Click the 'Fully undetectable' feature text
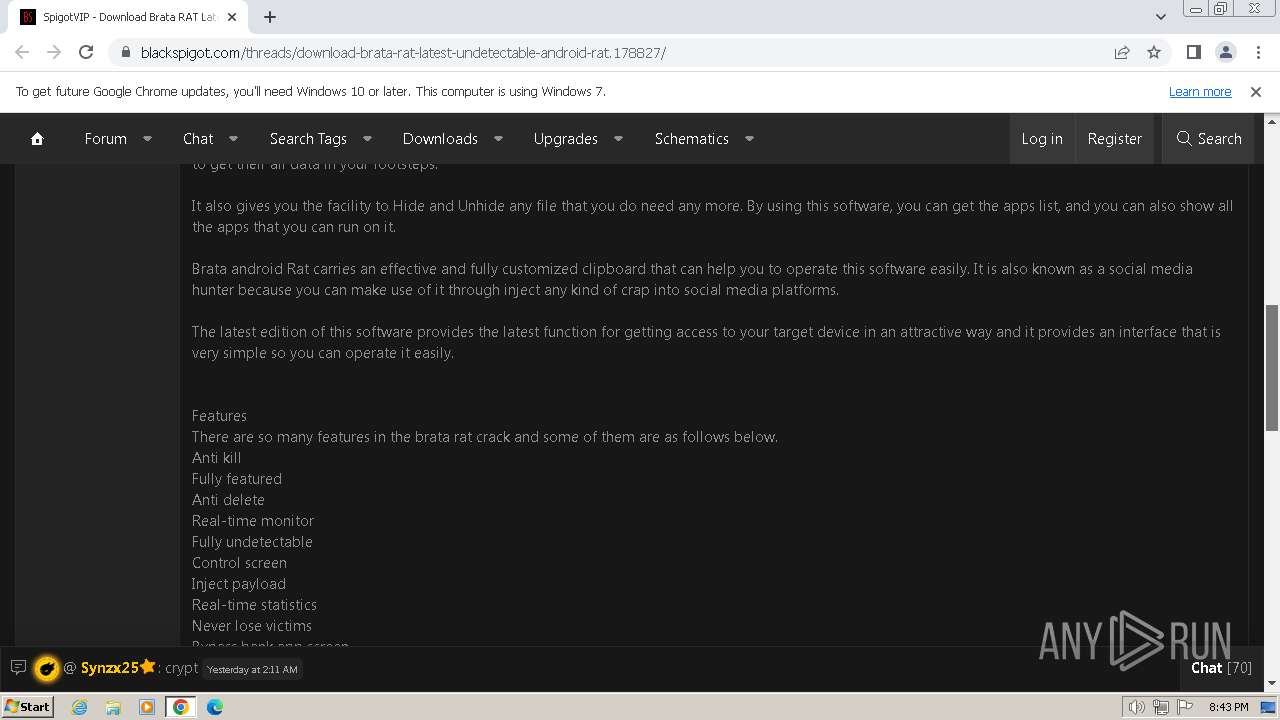Image resolution: width=1280 pixels, height=720 pixels. point(252,542)
